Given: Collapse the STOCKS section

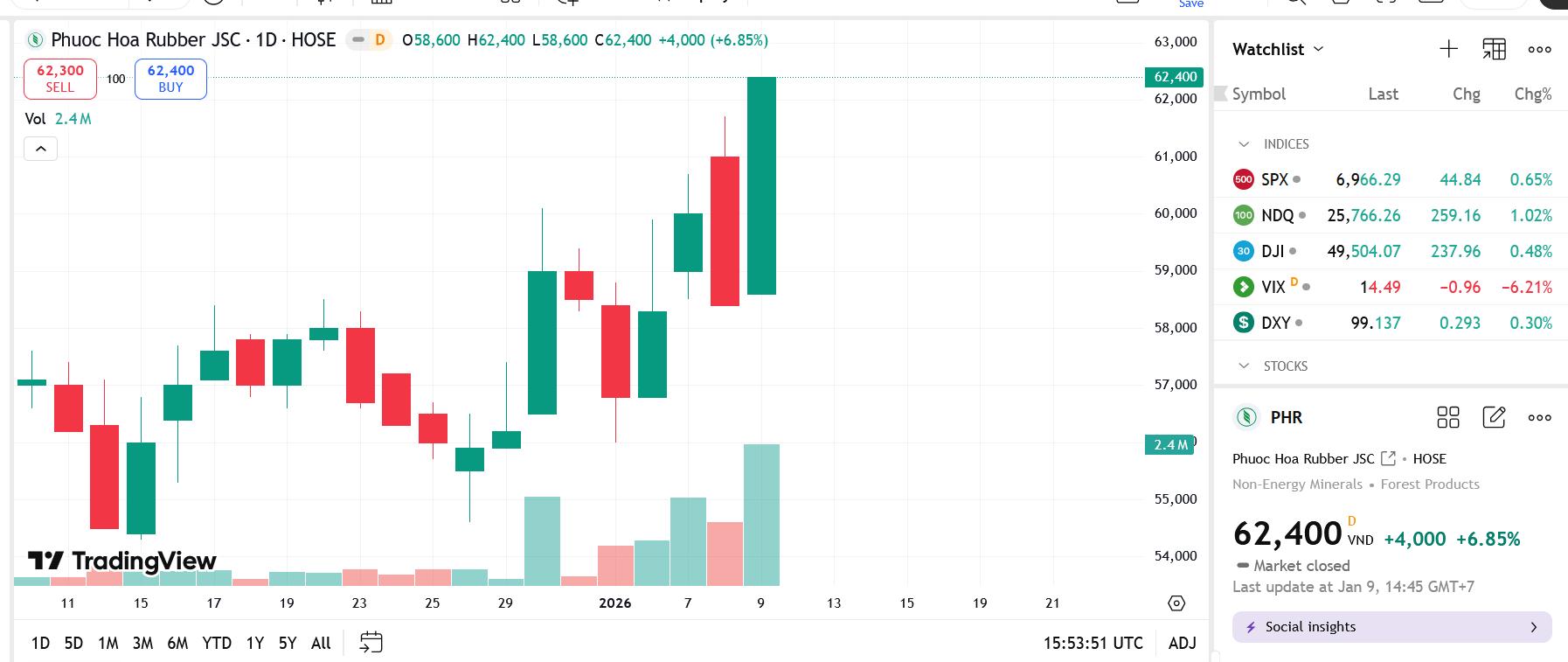Looking at the screenshot, I should point(1245,366).
